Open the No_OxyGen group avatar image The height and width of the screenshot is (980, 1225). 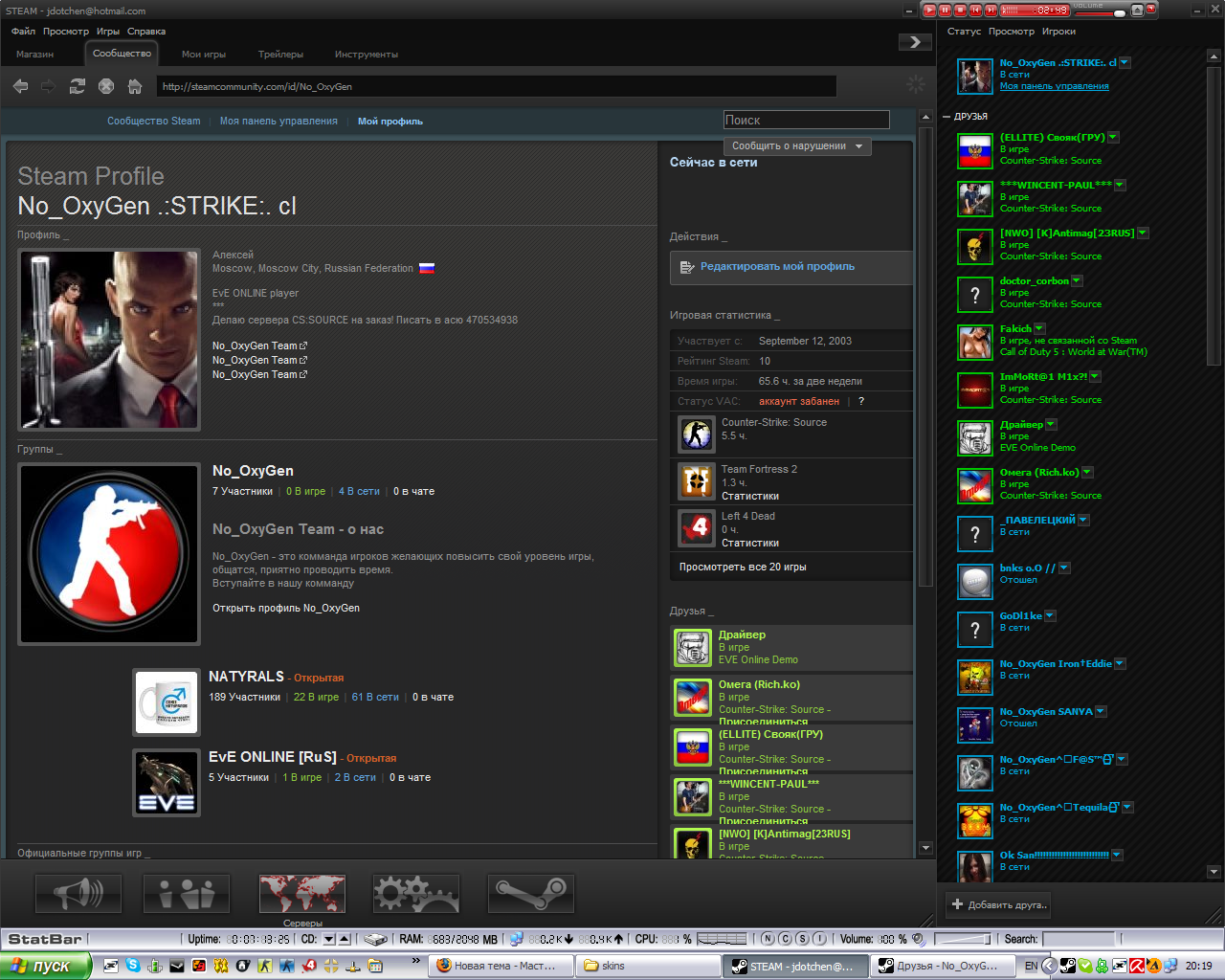coord(110,555)
